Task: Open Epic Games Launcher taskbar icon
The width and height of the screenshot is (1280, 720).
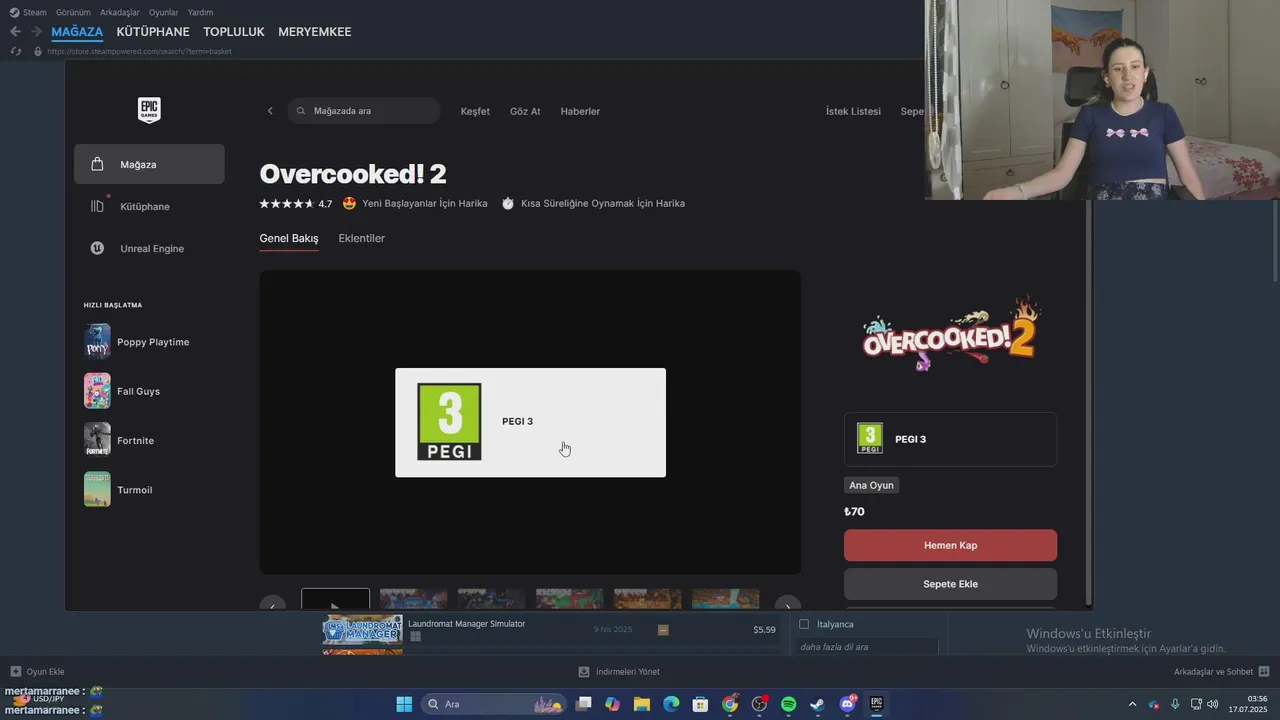Action: [876, 704]
